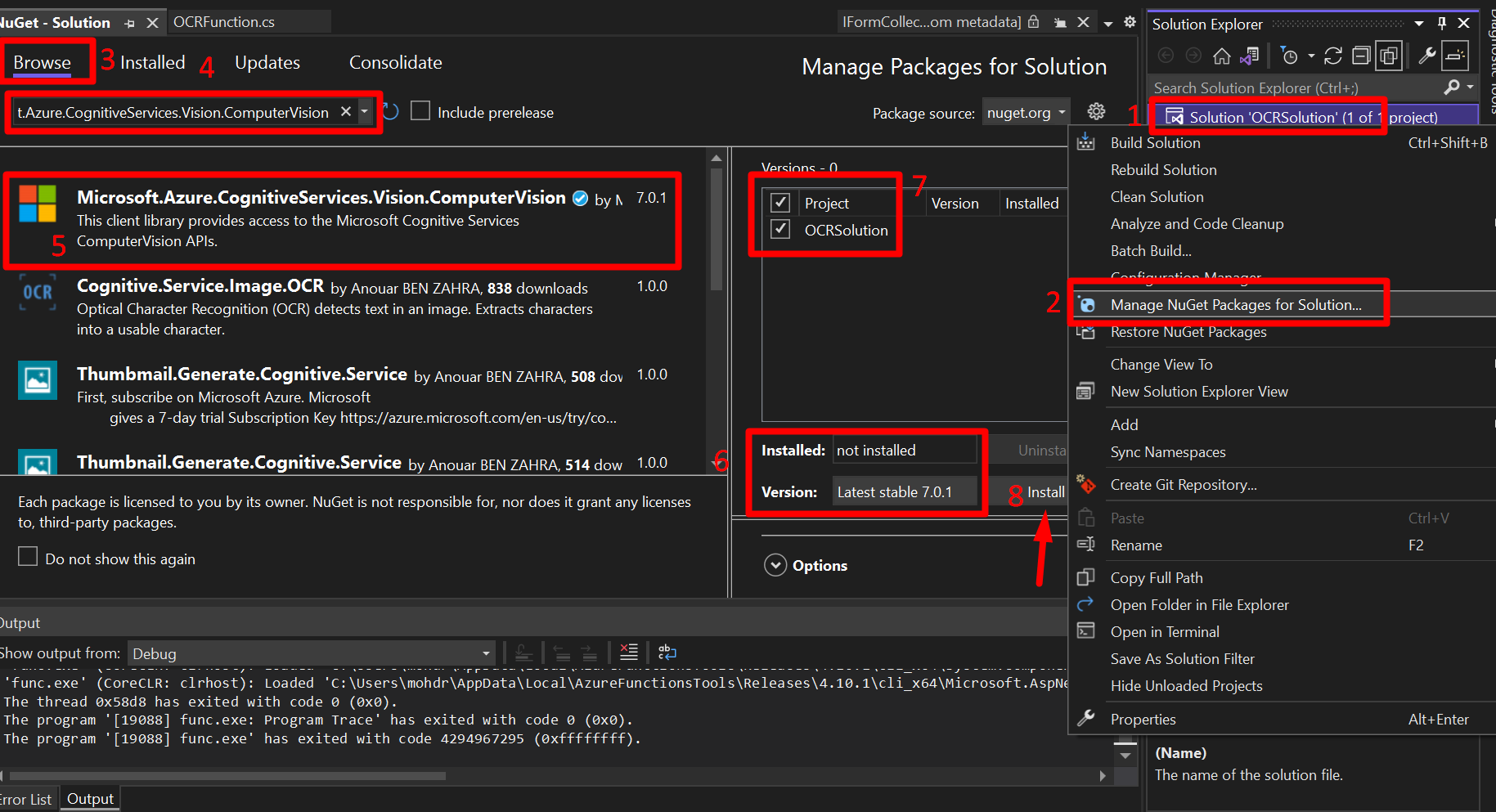Uncheck the OCRSolution project checkbox
The height and width of the screenshot is (812, 1496).
[780, 229]
